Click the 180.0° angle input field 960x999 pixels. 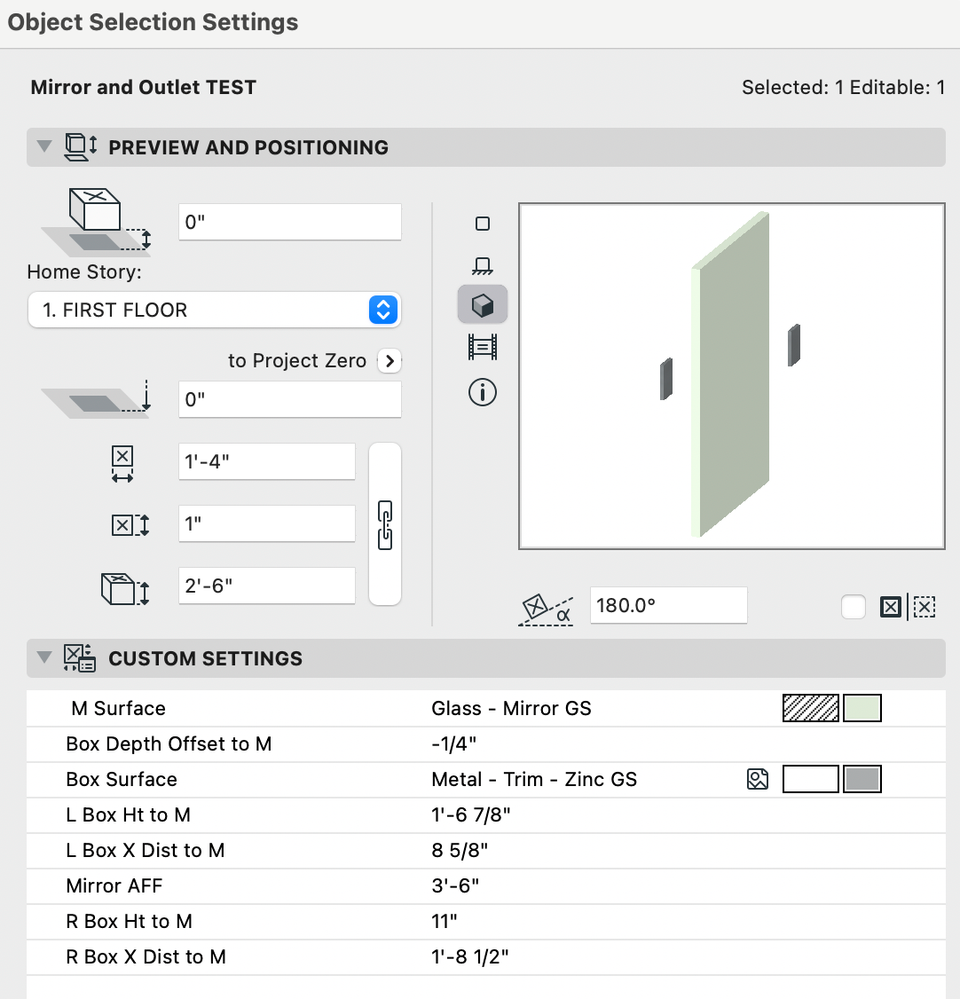pyautogui.click(x=668, y=604)
